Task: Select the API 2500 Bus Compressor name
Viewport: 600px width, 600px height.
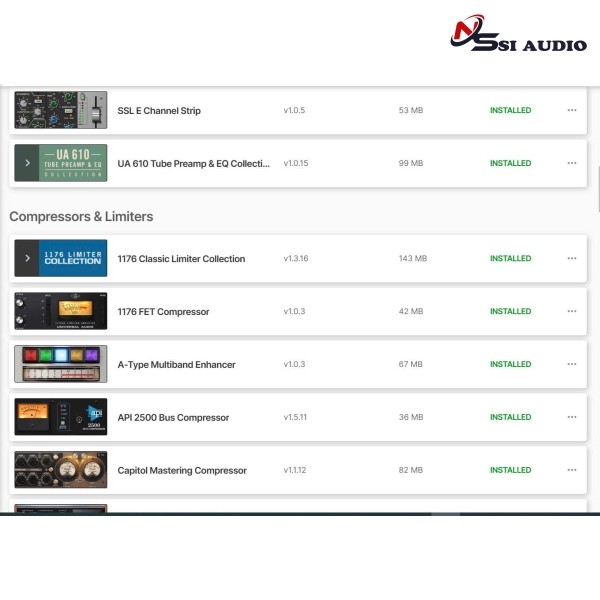Action: pyautogui.click(x=173, y=417)
